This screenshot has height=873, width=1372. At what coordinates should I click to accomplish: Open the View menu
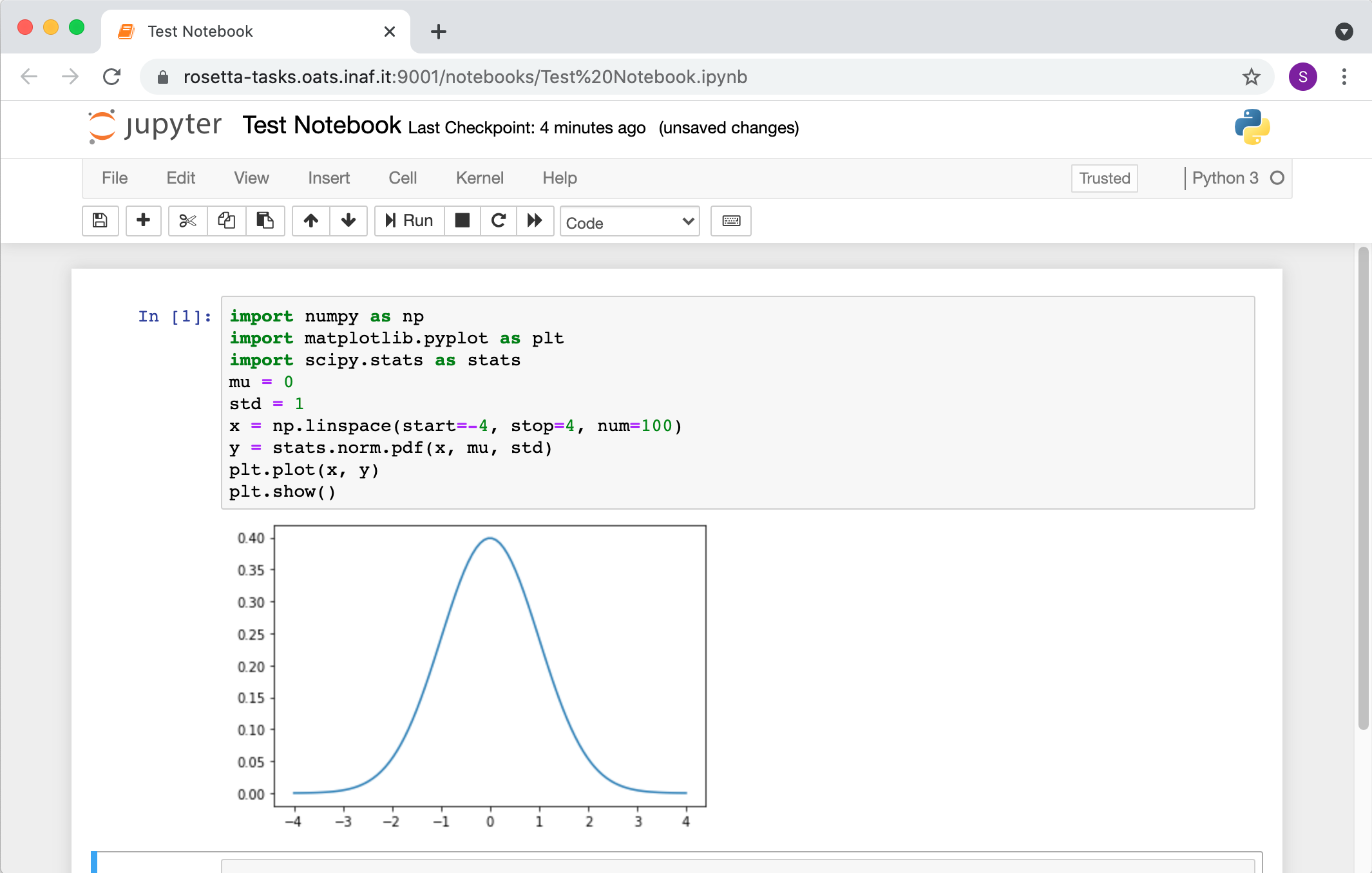click(x=251, y=178)
